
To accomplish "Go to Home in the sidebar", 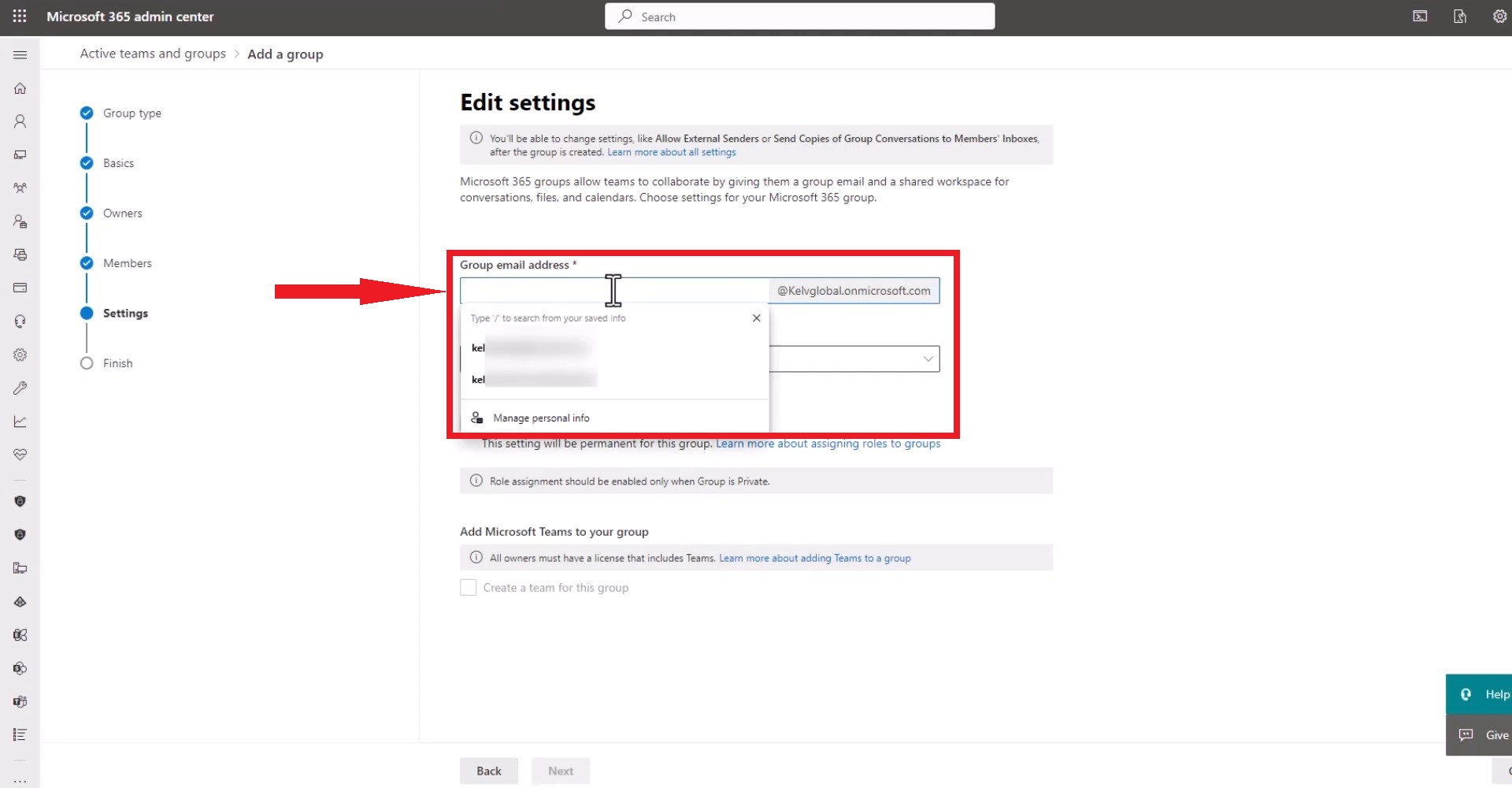I will coord(20,88).
